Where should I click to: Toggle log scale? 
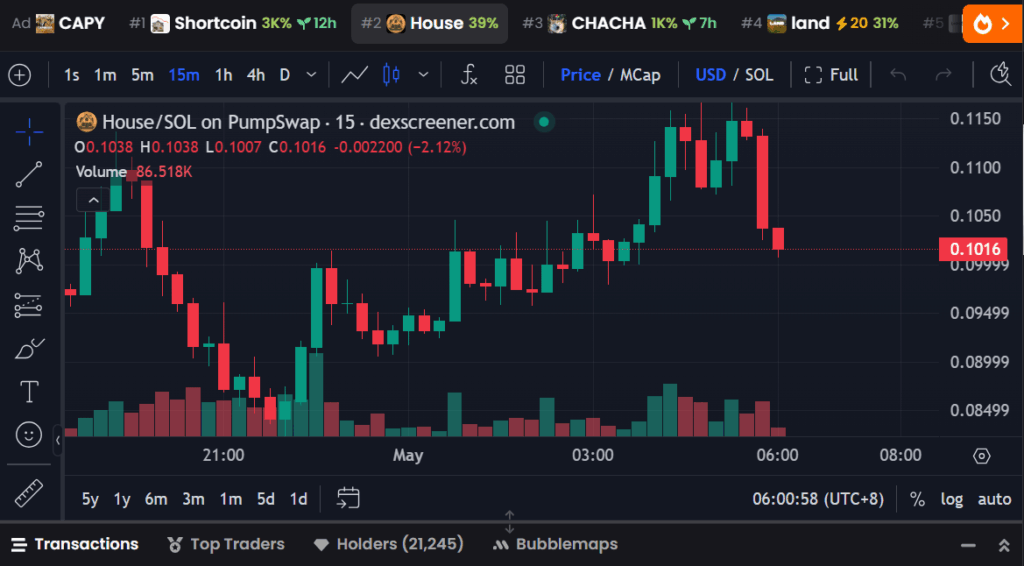pos(952,499)
